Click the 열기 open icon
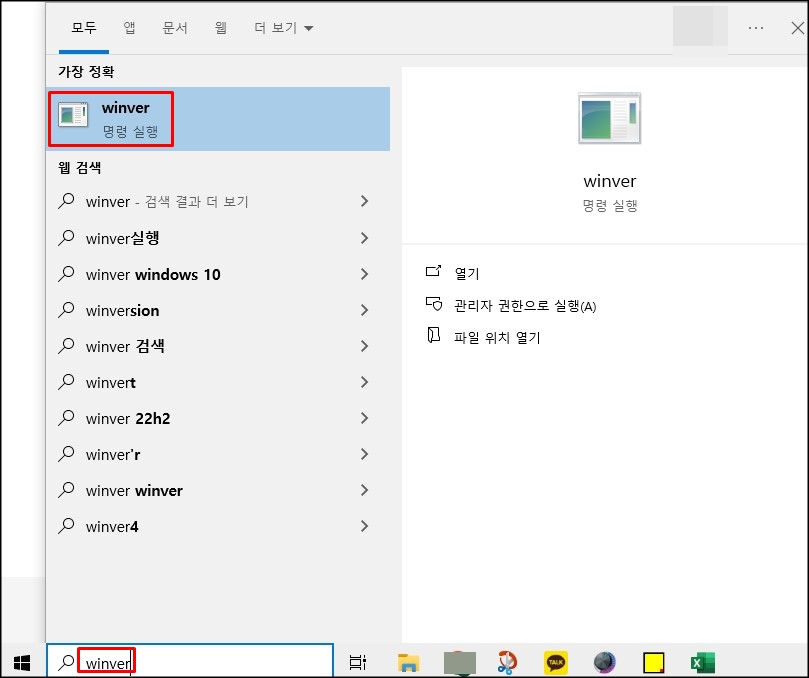Screen dimensions: 809x678 [433, 271]
